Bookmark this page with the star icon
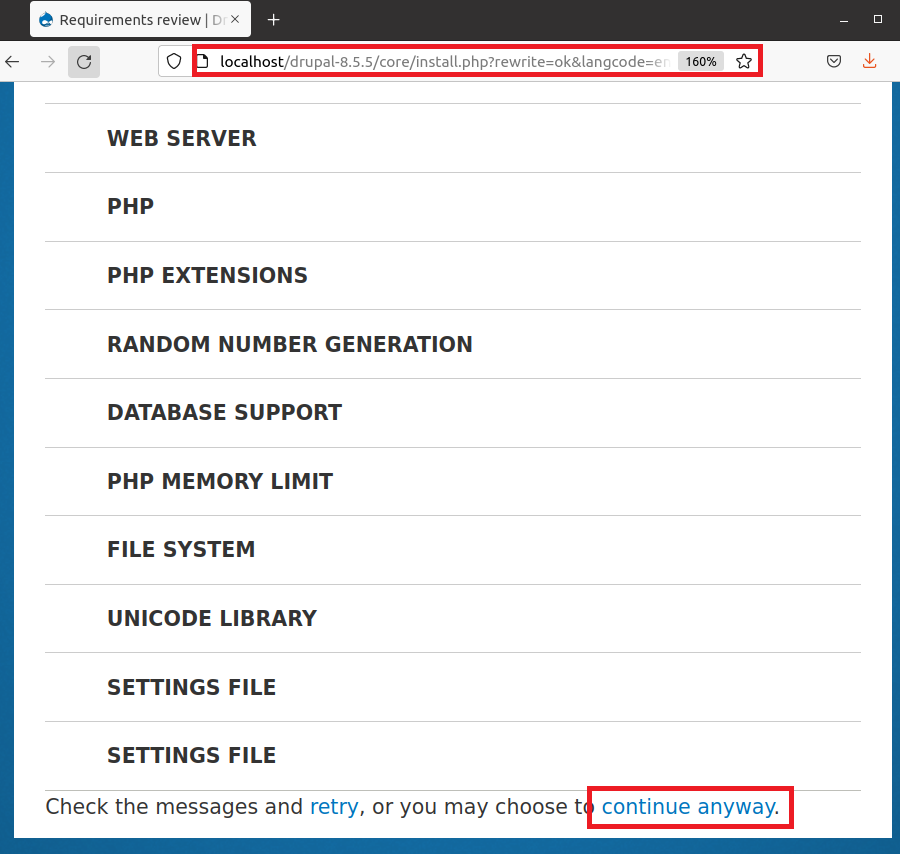Image resolution: width=900 pixels, height=854 pixels. [x=744, y=62]
